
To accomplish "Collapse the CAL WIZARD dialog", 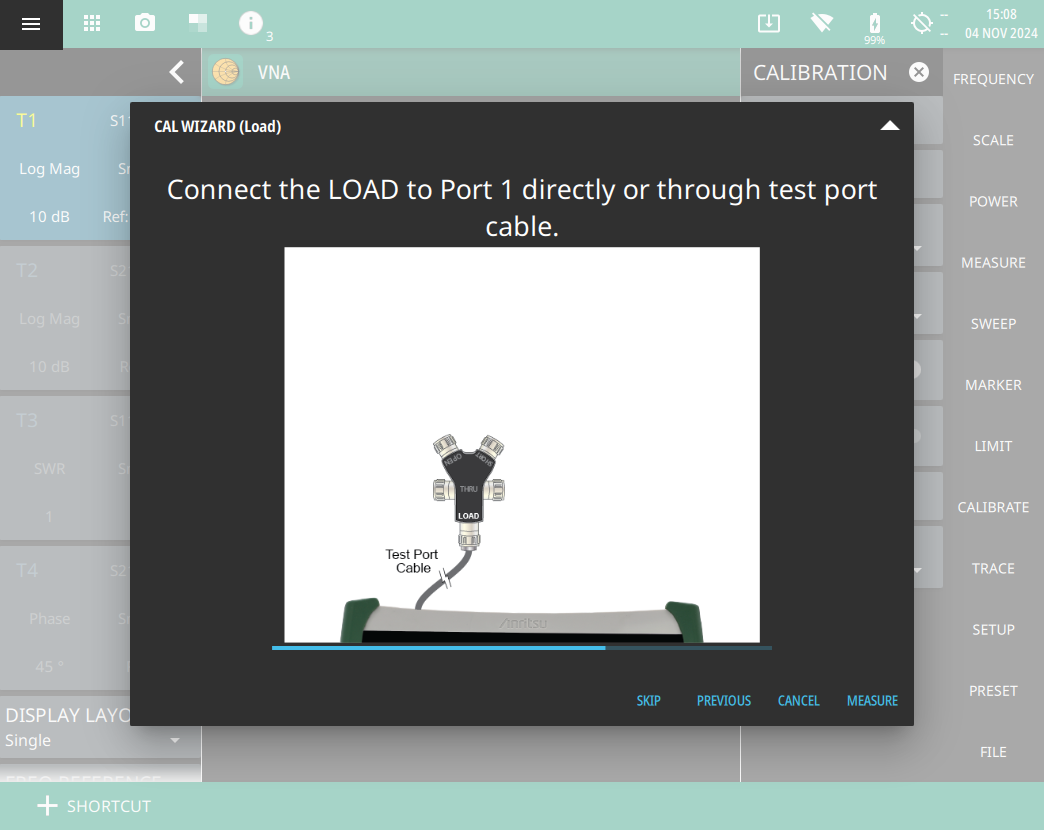I will click(889, 126).
